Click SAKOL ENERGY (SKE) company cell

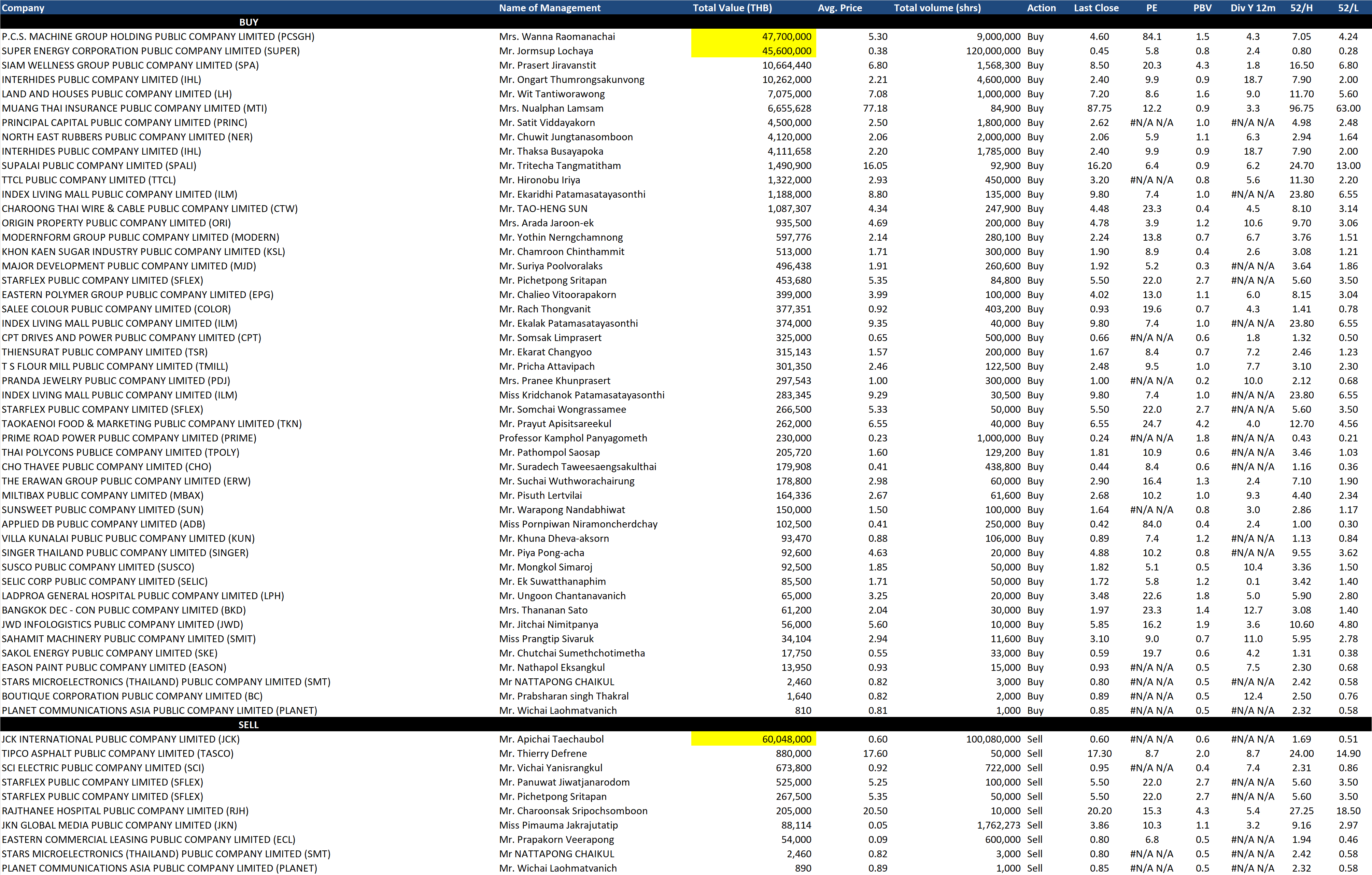[109, 653]
